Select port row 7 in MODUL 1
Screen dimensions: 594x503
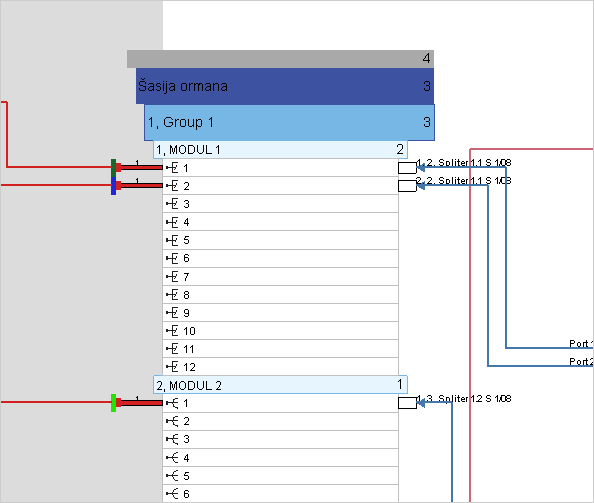(280, 276)
